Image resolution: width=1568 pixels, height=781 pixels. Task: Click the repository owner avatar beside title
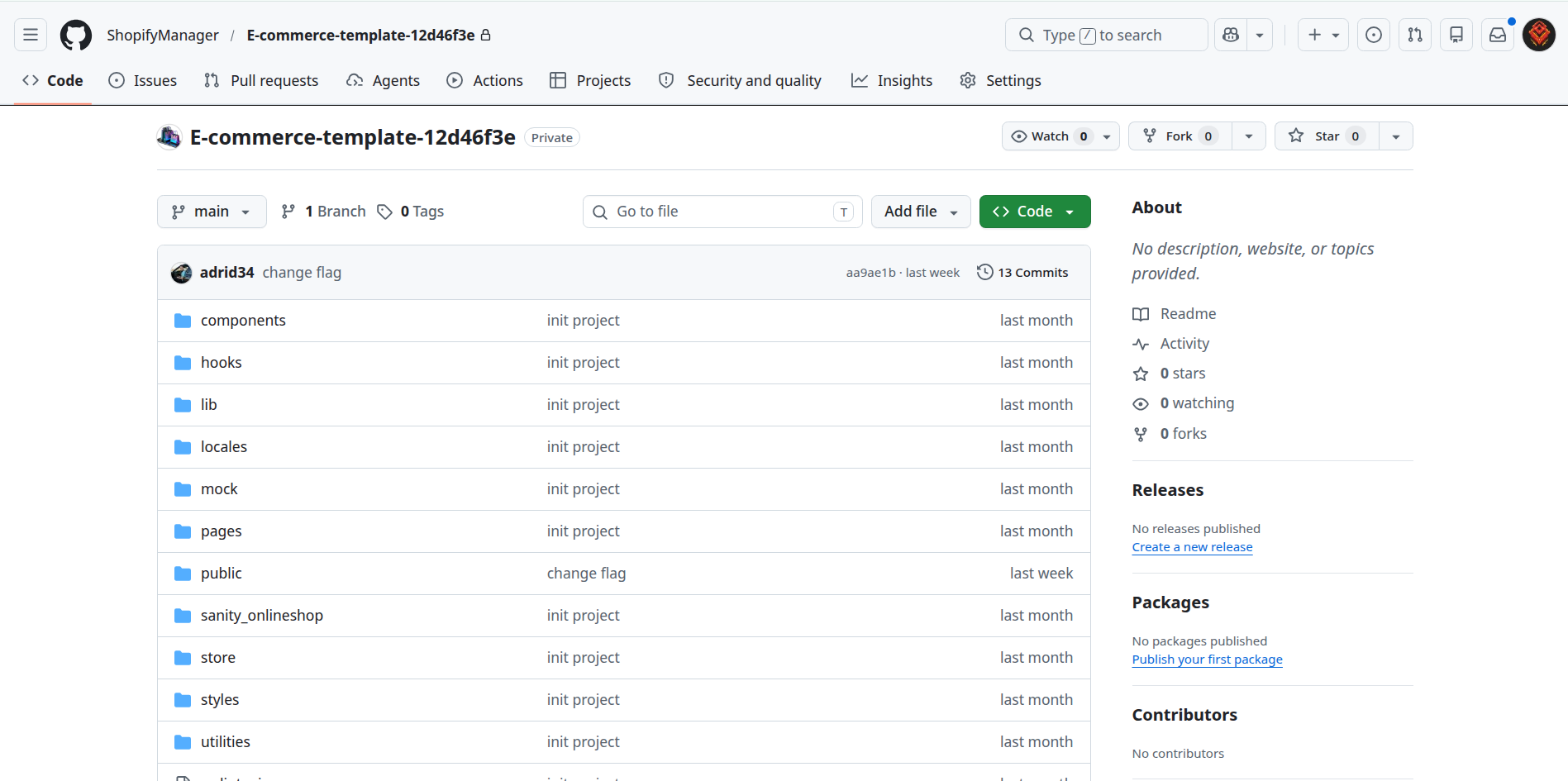click(169, 137)
